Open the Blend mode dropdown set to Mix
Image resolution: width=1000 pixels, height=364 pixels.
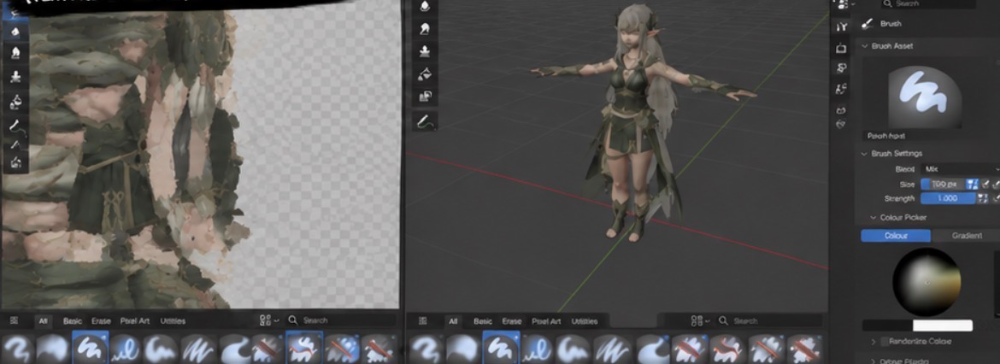960,169
